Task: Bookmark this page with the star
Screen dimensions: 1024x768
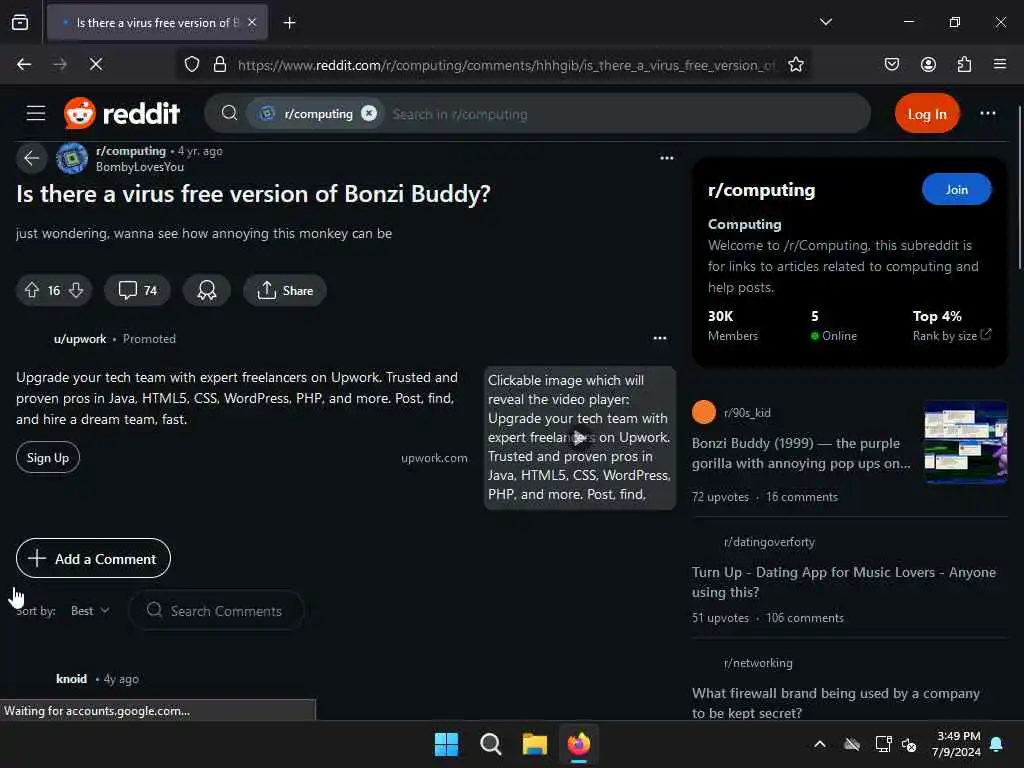Action: [795, 65]
